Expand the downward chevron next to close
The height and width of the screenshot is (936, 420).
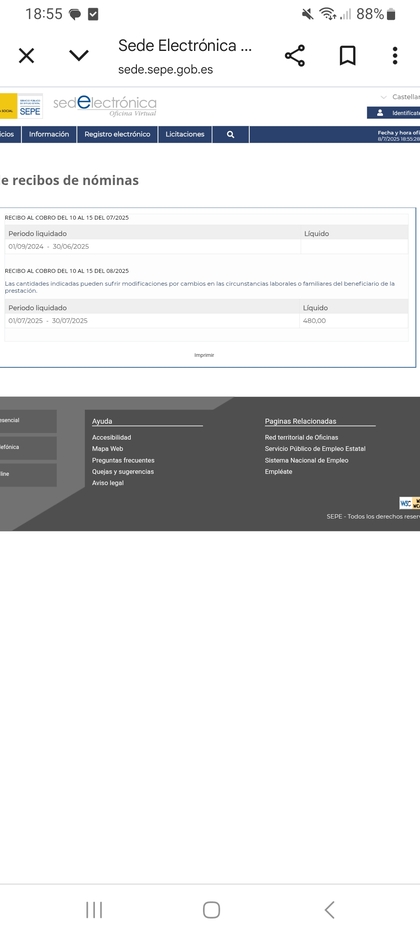point(79,56)
